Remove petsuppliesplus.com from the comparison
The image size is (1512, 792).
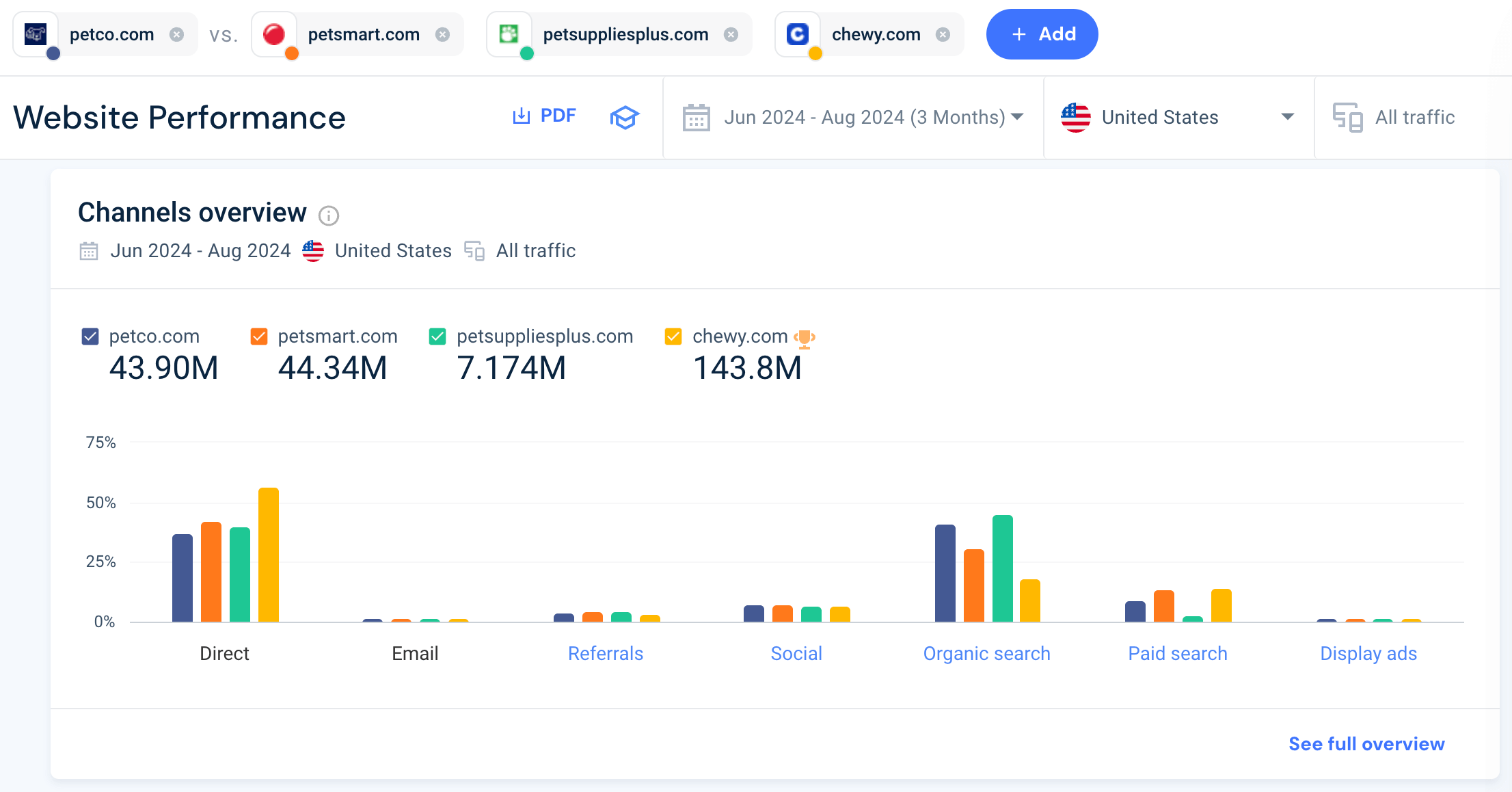[x=731, y=34]
